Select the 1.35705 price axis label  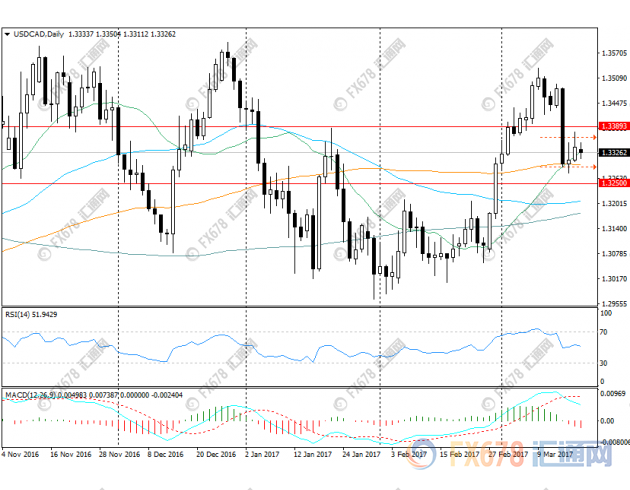pyautogui.click(x=614, y=53)
